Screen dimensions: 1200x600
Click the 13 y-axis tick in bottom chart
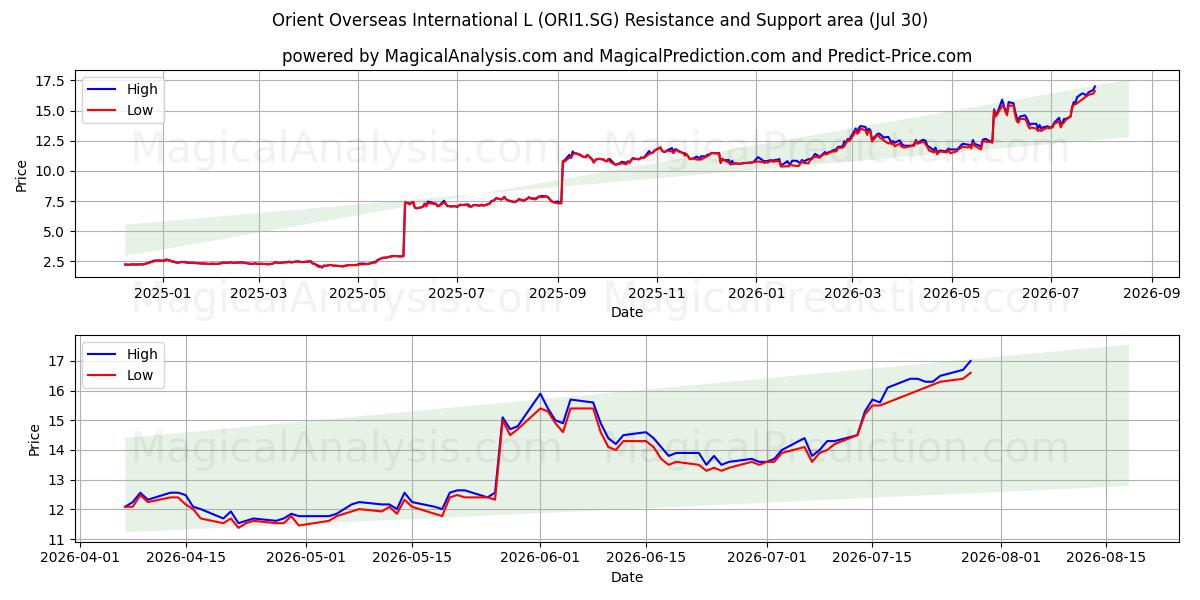click(x=59, y=480)
